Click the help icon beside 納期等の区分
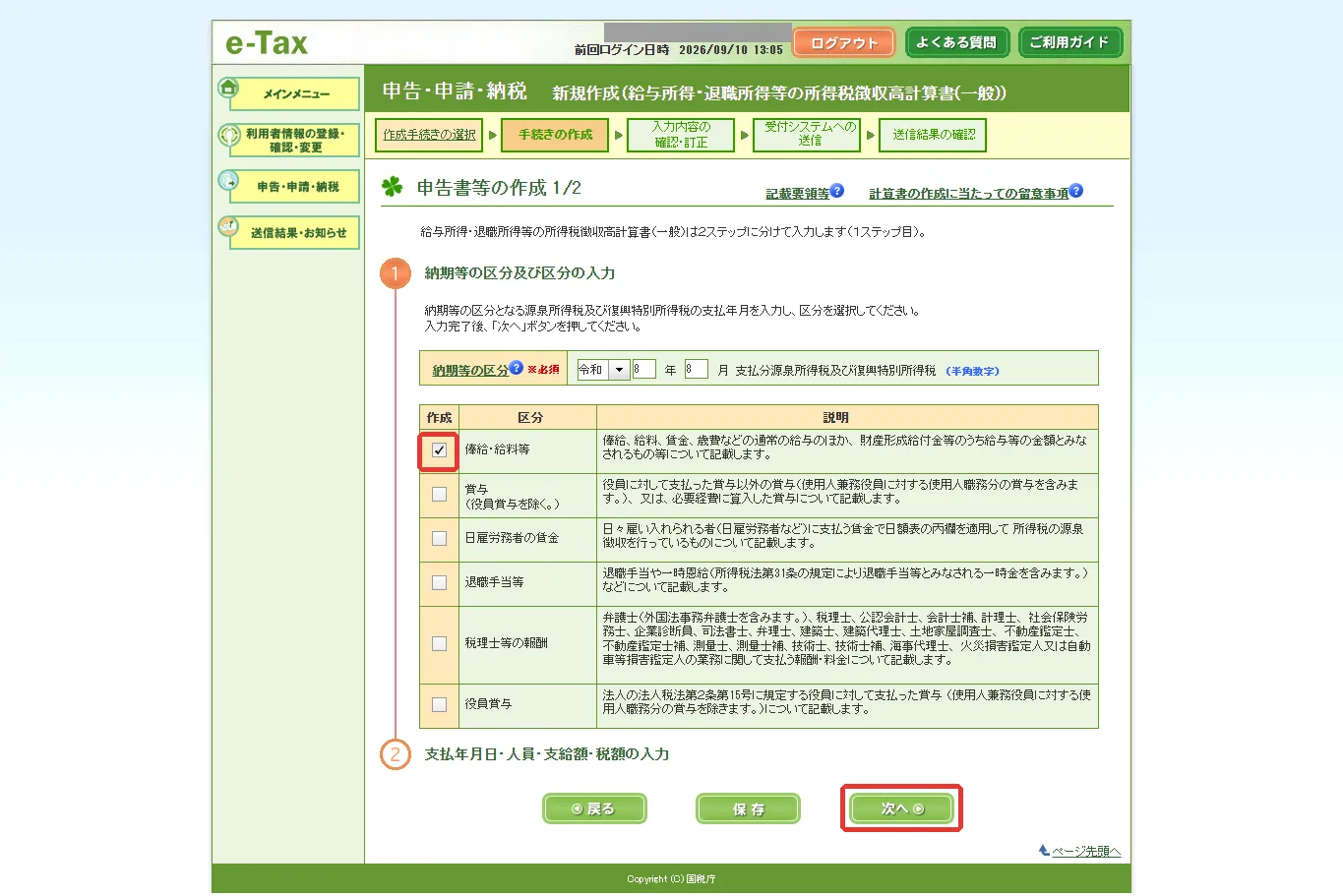Viewport: 1343px width, 896px height. (516, 368)
